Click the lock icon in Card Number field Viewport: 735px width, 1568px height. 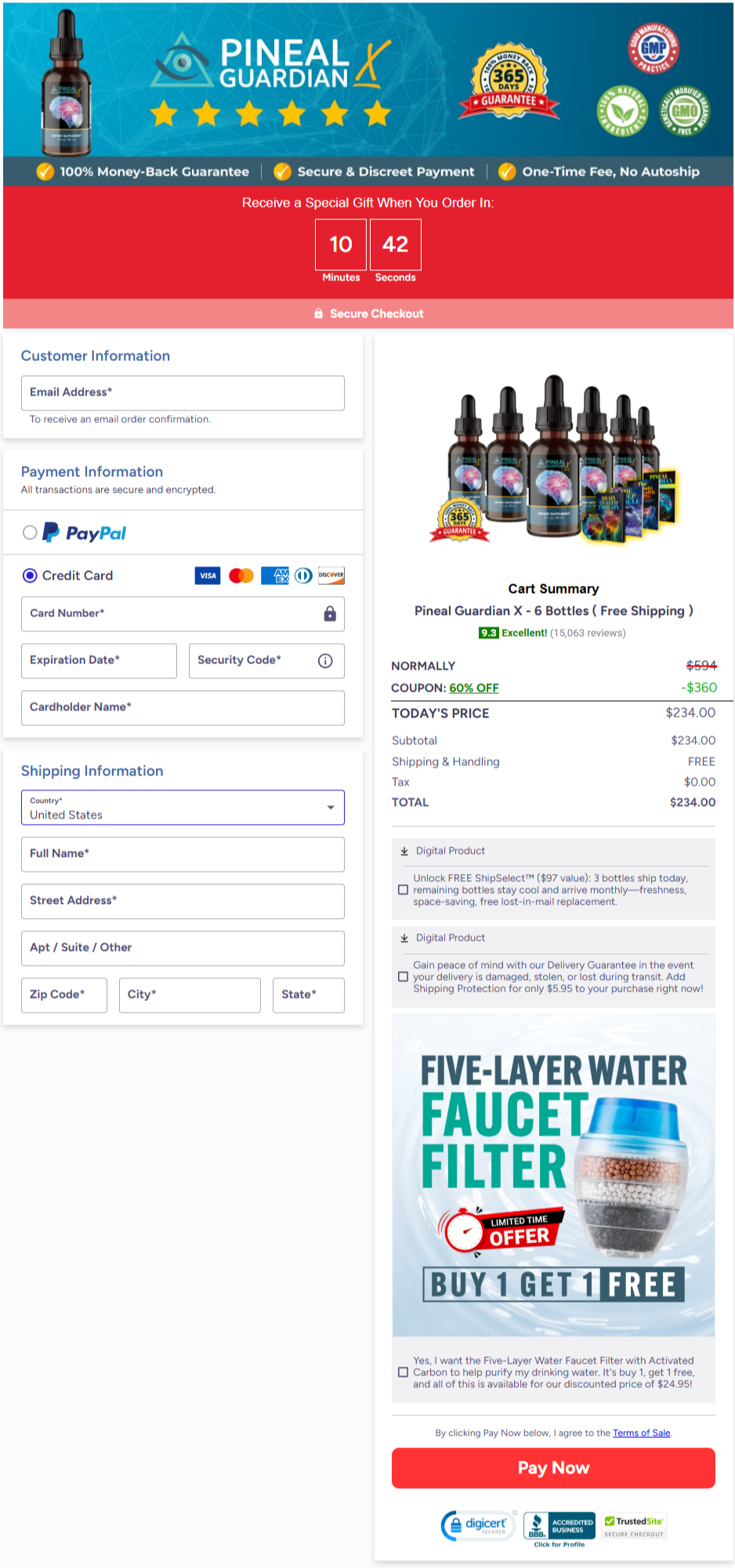point(330,613)
